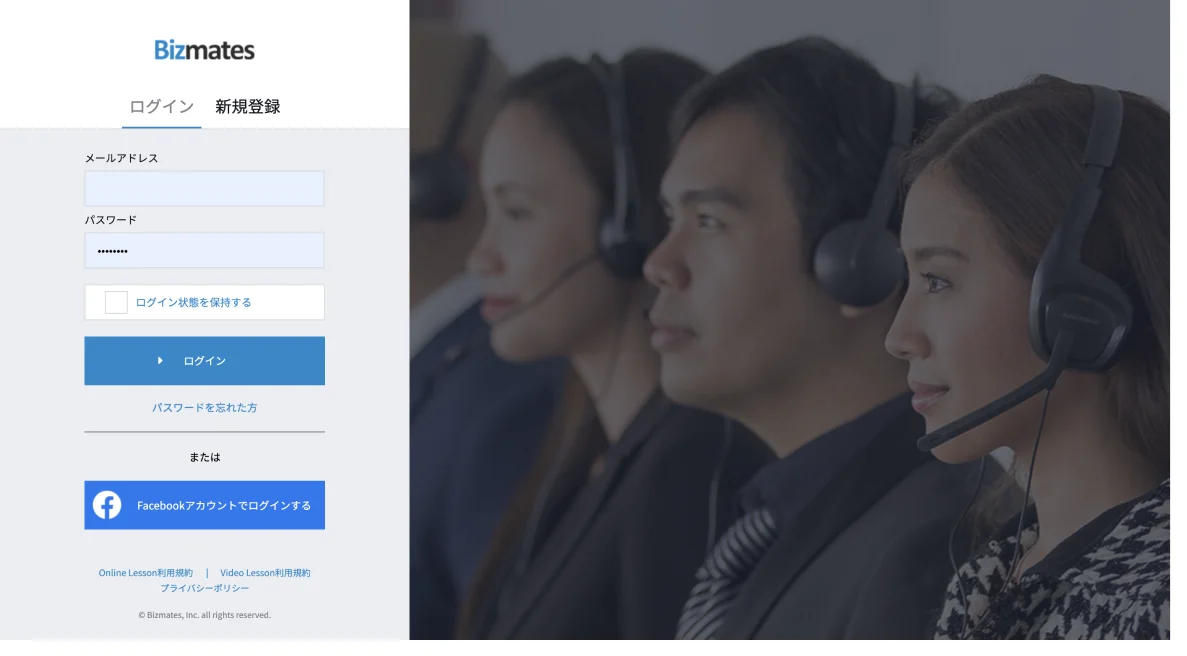Focus the メールアドレス input field

[x=204, y=188]
